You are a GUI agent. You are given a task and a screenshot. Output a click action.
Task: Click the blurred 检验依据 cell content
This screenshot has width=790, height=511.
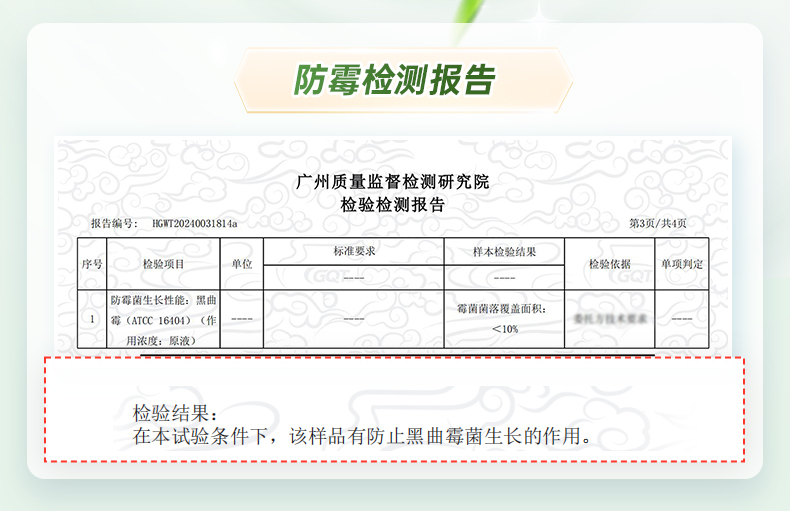609,318
